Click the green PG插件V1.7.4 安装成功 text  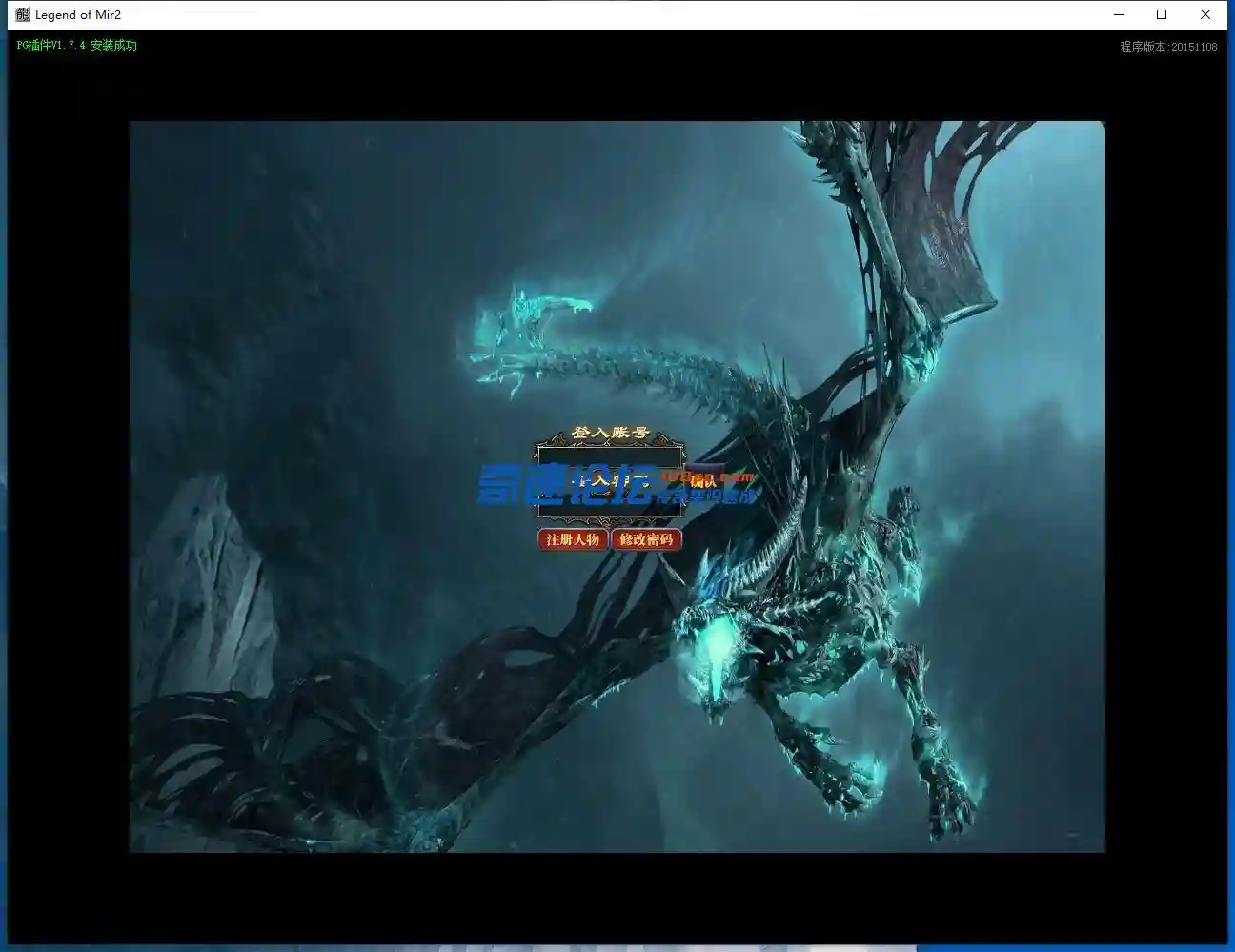[77, 45]
